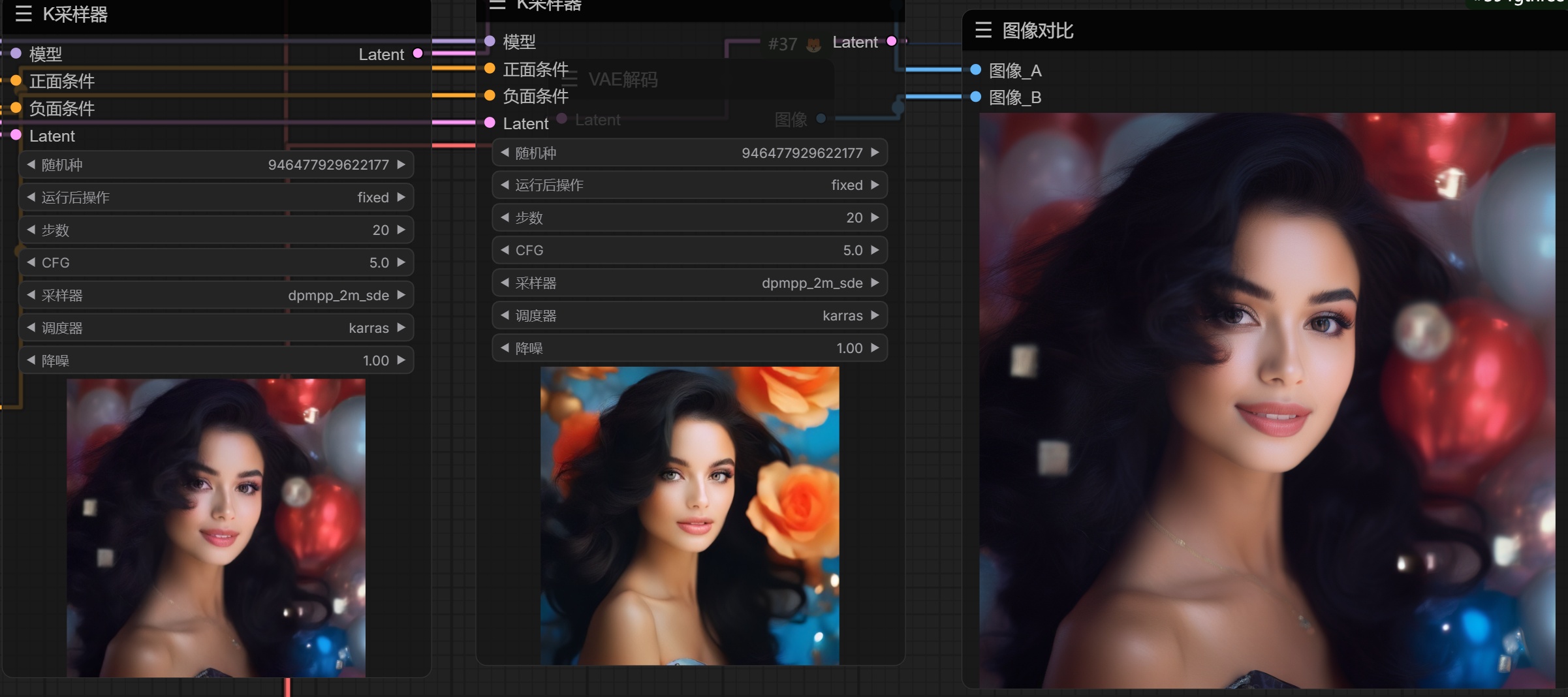Click karras value in middle K采样器
The height and width of the screenshot is (697, 1568).
843,315
